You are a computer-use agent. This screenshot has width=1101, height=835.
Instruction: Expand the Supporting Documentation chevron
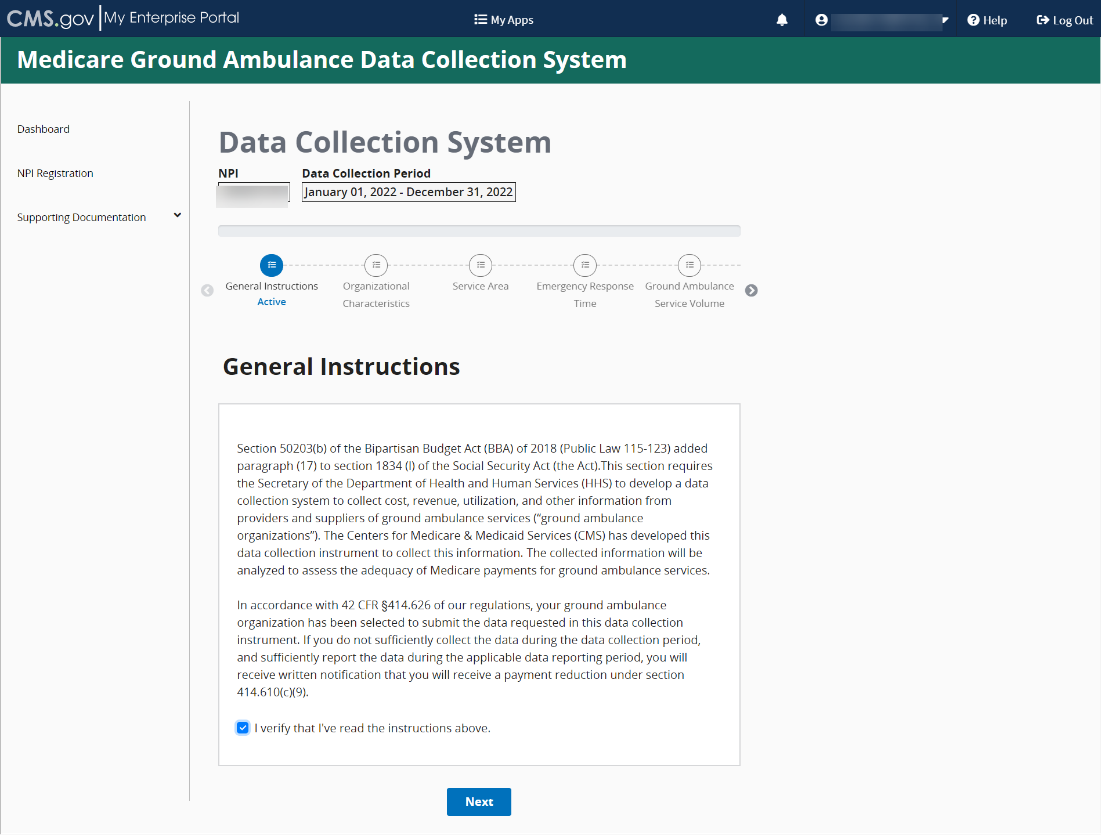pyautogui.click(x=177, y=215)
